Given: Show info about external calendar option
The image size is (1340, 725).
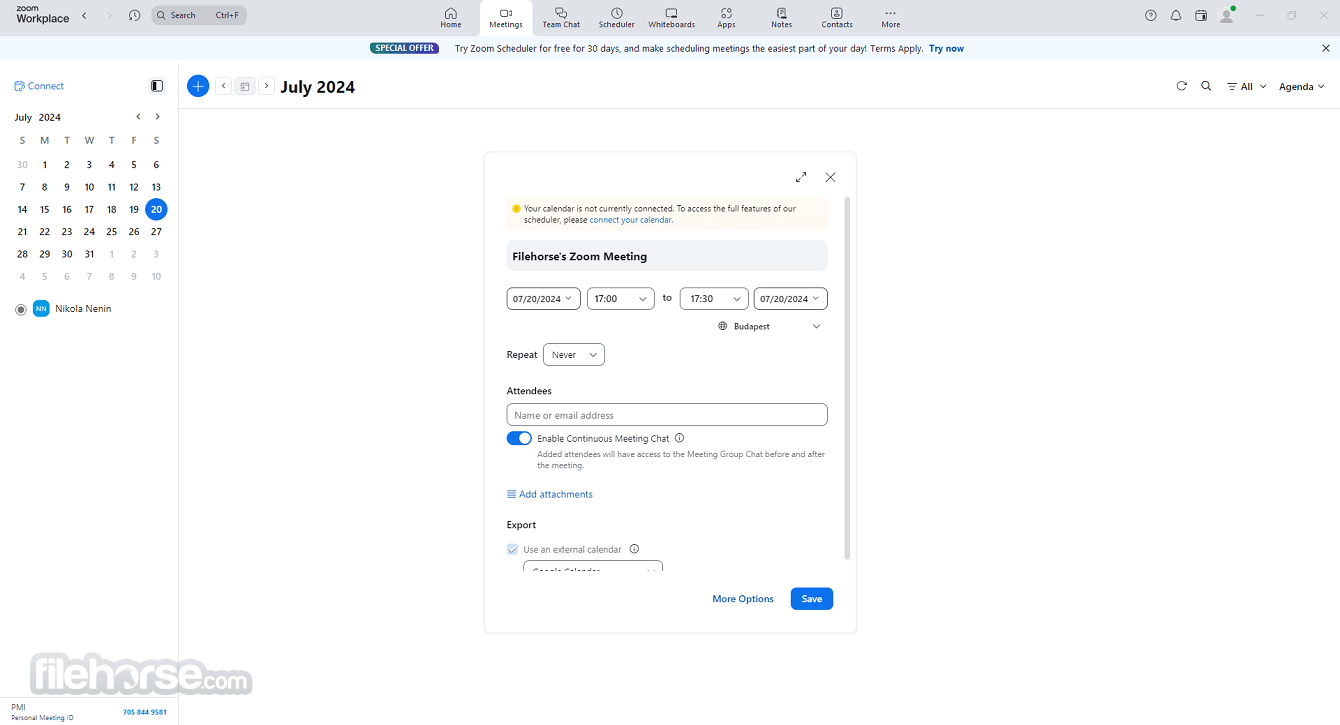Looking at the screenshot, I should click(634, 549).
